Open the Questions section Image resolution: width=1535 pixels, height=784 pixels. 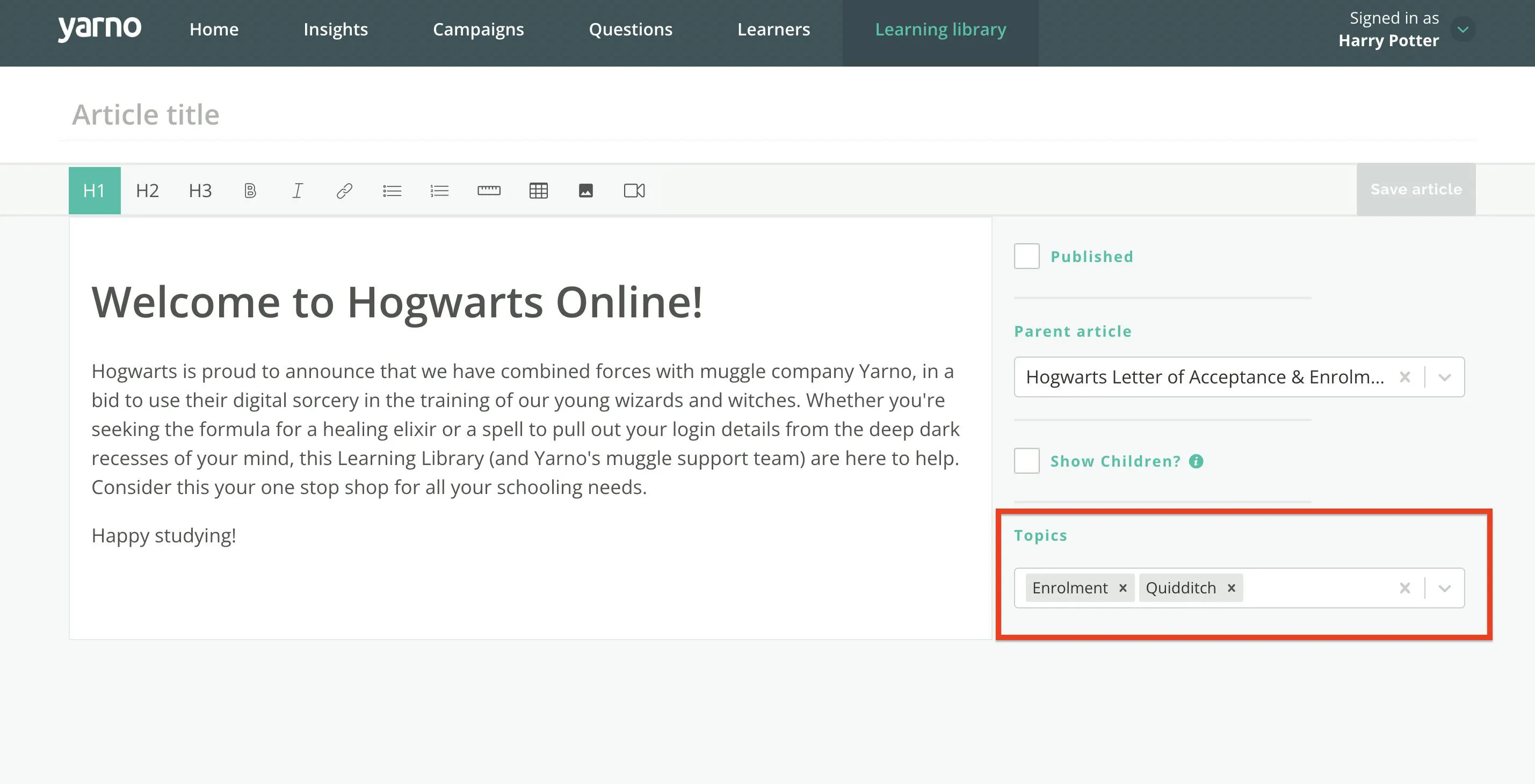(631, 29)
